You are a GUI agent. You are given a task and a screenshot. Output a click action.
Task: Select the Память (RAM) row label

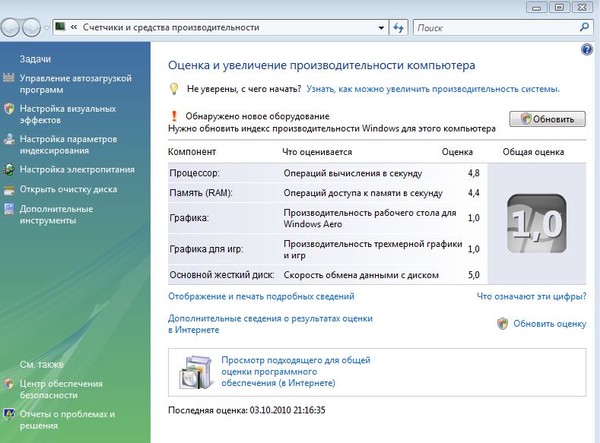tap(201, 193)
